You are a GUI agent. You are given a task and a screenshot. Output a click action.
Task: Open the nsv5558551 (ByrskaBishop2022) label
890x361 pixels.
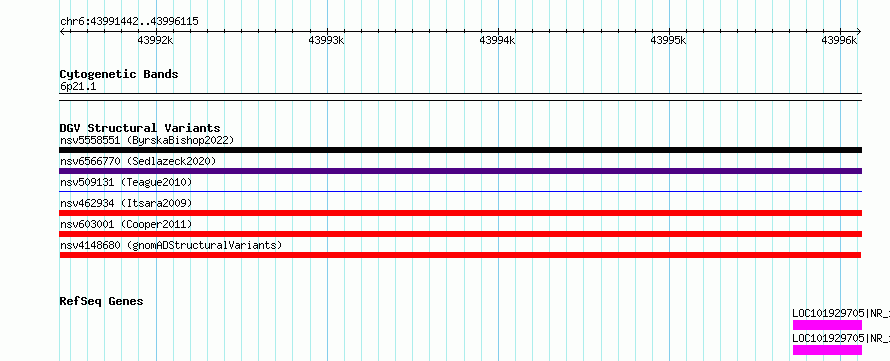tap(147, 140)
